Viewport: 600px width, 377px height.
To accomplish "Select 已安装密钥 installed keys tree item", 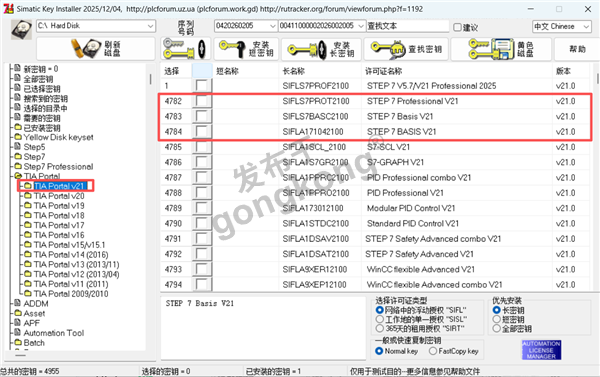I will [x=42, y=127].
